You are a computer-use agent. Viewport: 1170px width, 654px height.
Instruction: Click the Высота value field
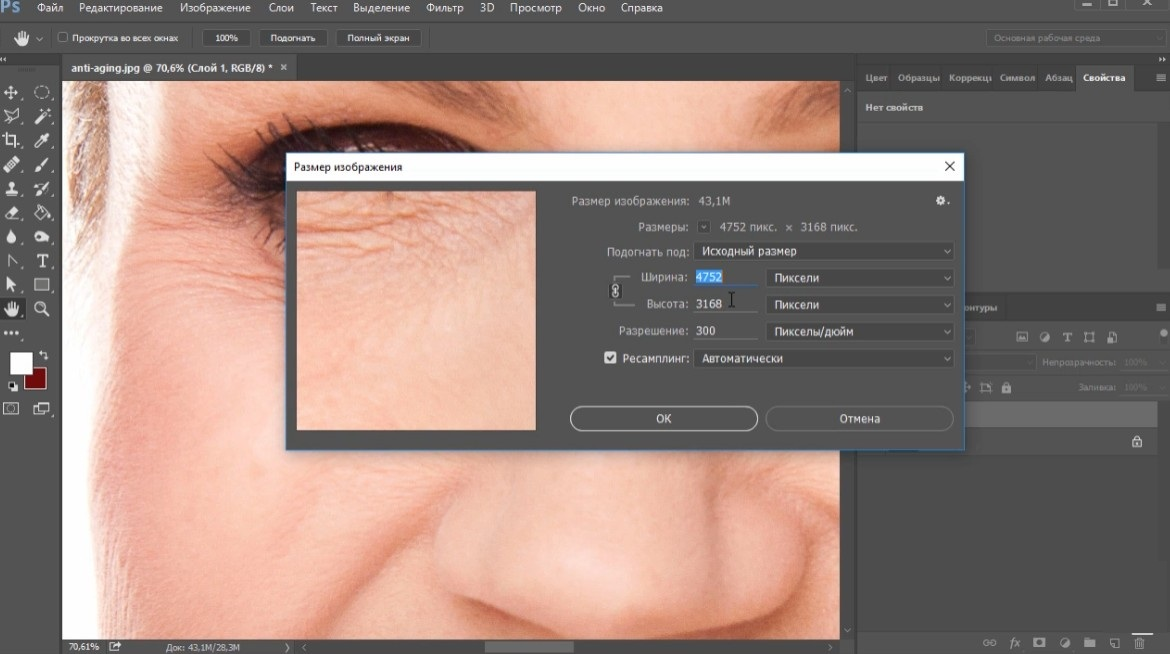click(725, 304)
